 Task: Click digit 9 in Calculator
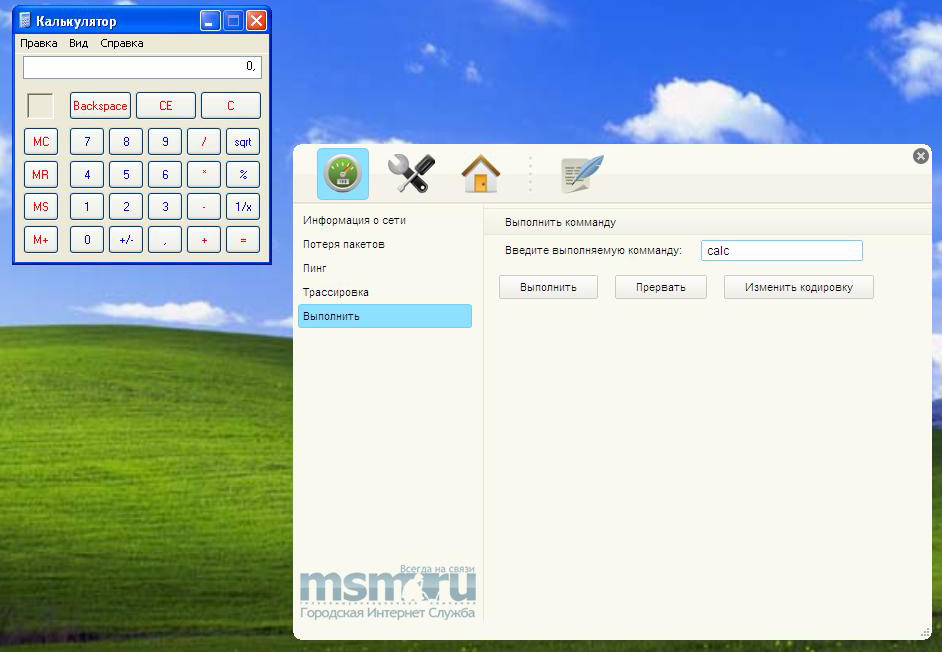click(x=165, y=142)
